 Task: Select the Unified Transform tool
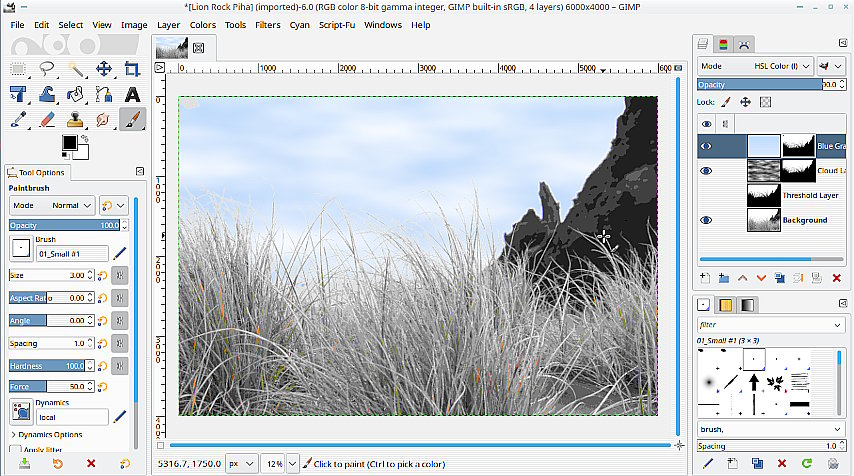(x=18, y=94)
